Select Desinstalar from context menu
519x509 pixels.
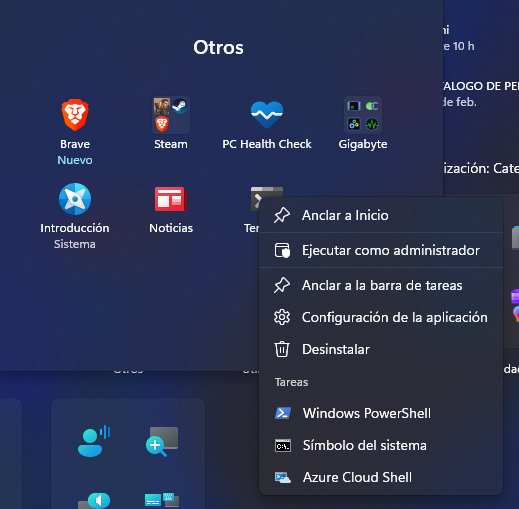point(381,349)
